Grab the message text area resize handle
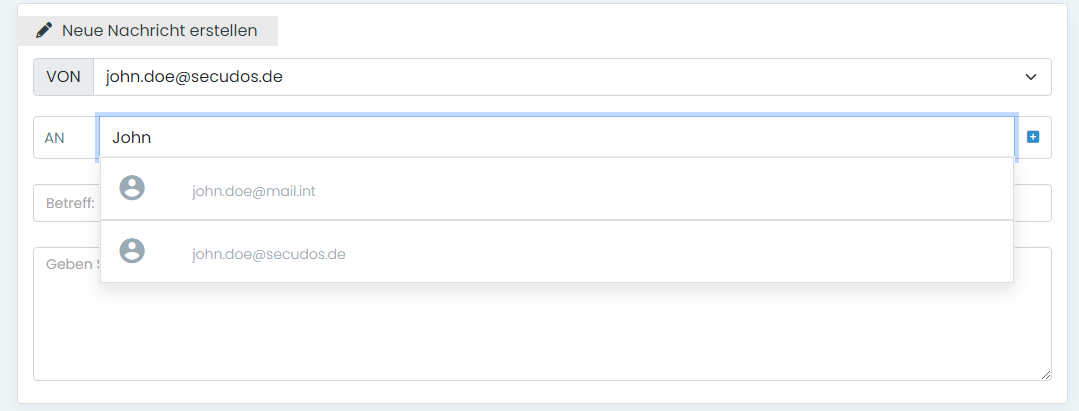Image resolution: width=1079 pixels, height=411 pixels. [1046, 375]
